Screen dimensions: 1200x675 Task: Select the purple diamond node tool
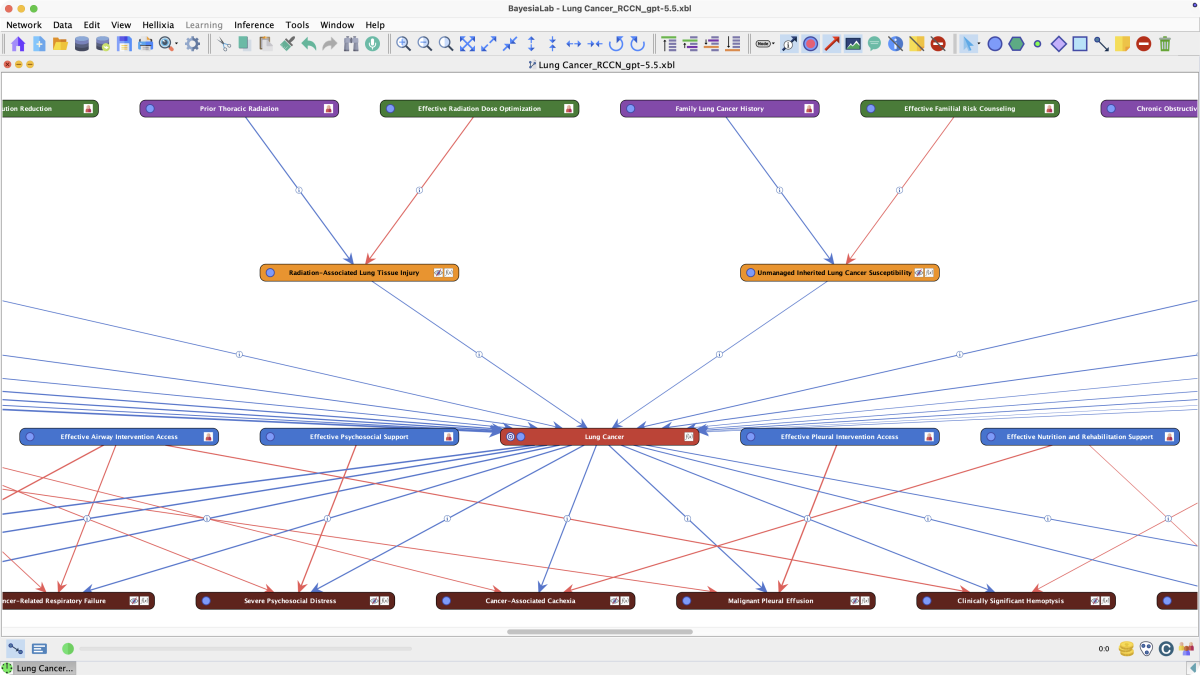(x=1059, y=44)
